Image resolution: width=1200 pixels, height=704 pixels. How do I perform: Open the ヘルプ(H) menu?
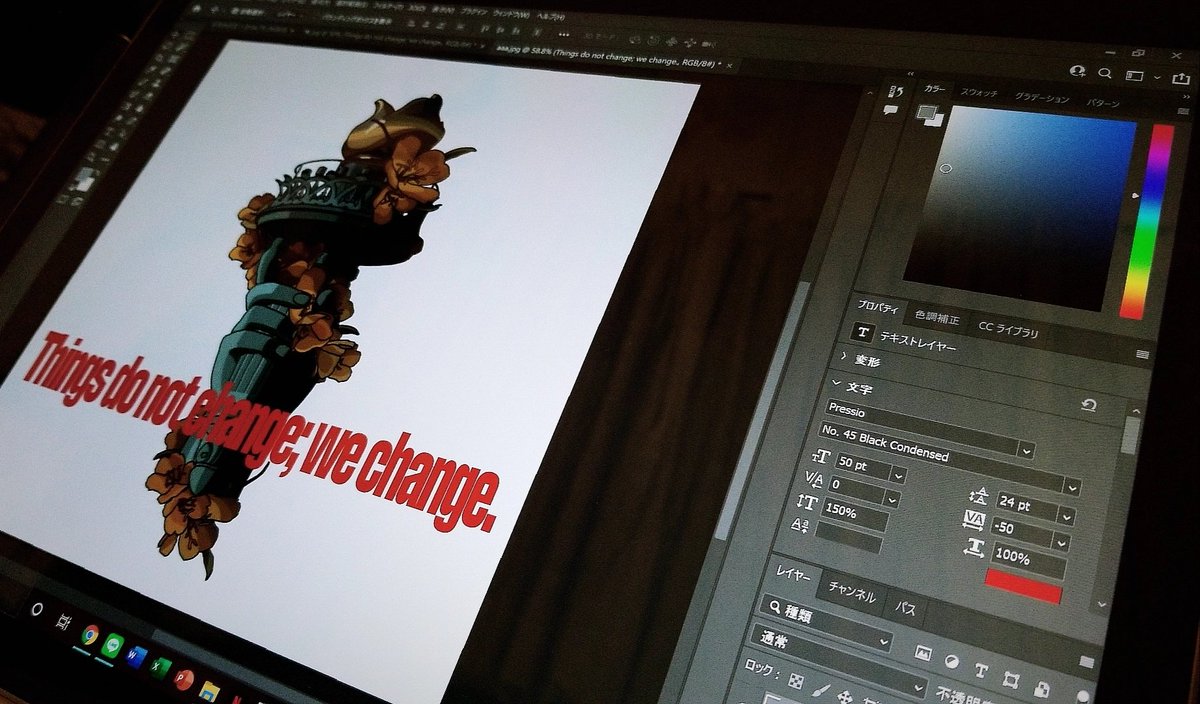coord(551,18)
